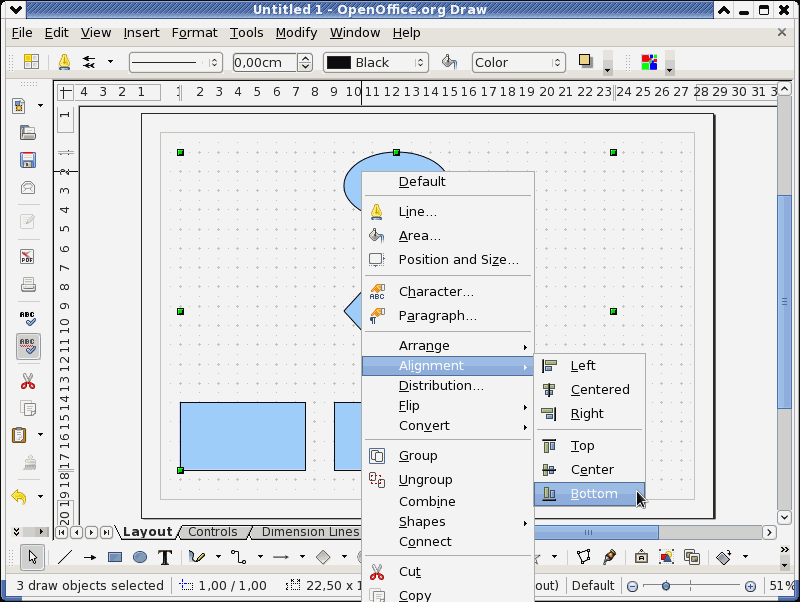Viewport: 800px width, 602px height.
Task: Click the grid display toolbar icon
Action: click(31, 62)
